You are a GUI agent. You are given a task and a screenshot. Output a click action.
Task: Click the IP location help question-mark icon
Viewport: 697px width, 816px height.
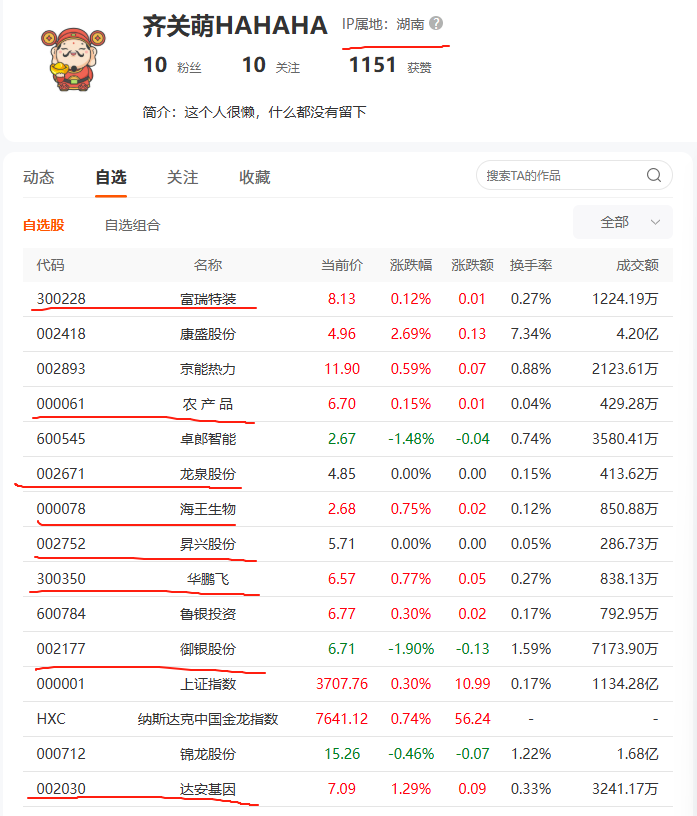(436, 23)
